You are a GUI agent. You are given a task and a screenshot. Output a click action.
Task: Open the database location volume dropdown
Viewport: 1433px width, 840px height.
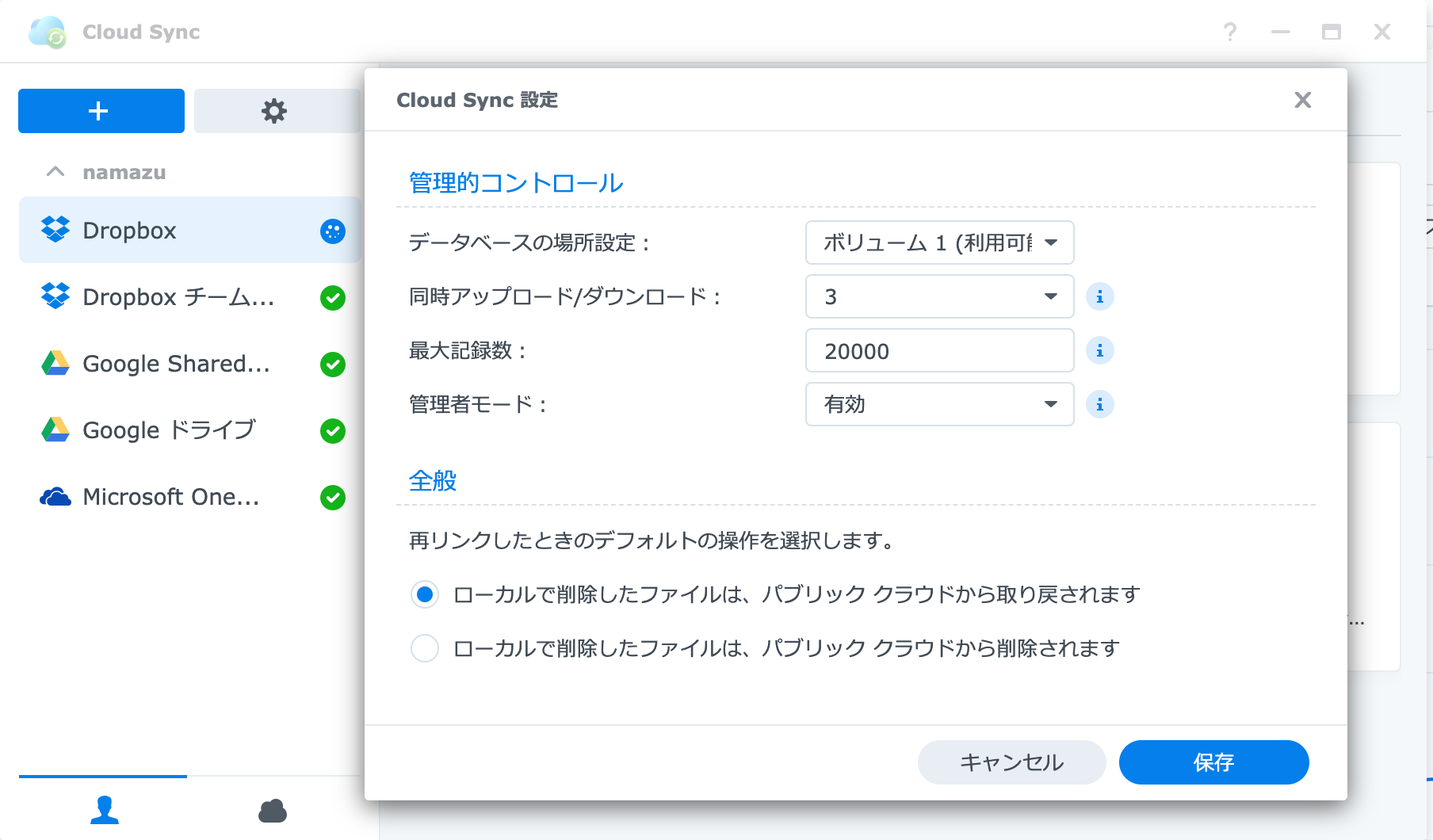click(x=939, y=242)
